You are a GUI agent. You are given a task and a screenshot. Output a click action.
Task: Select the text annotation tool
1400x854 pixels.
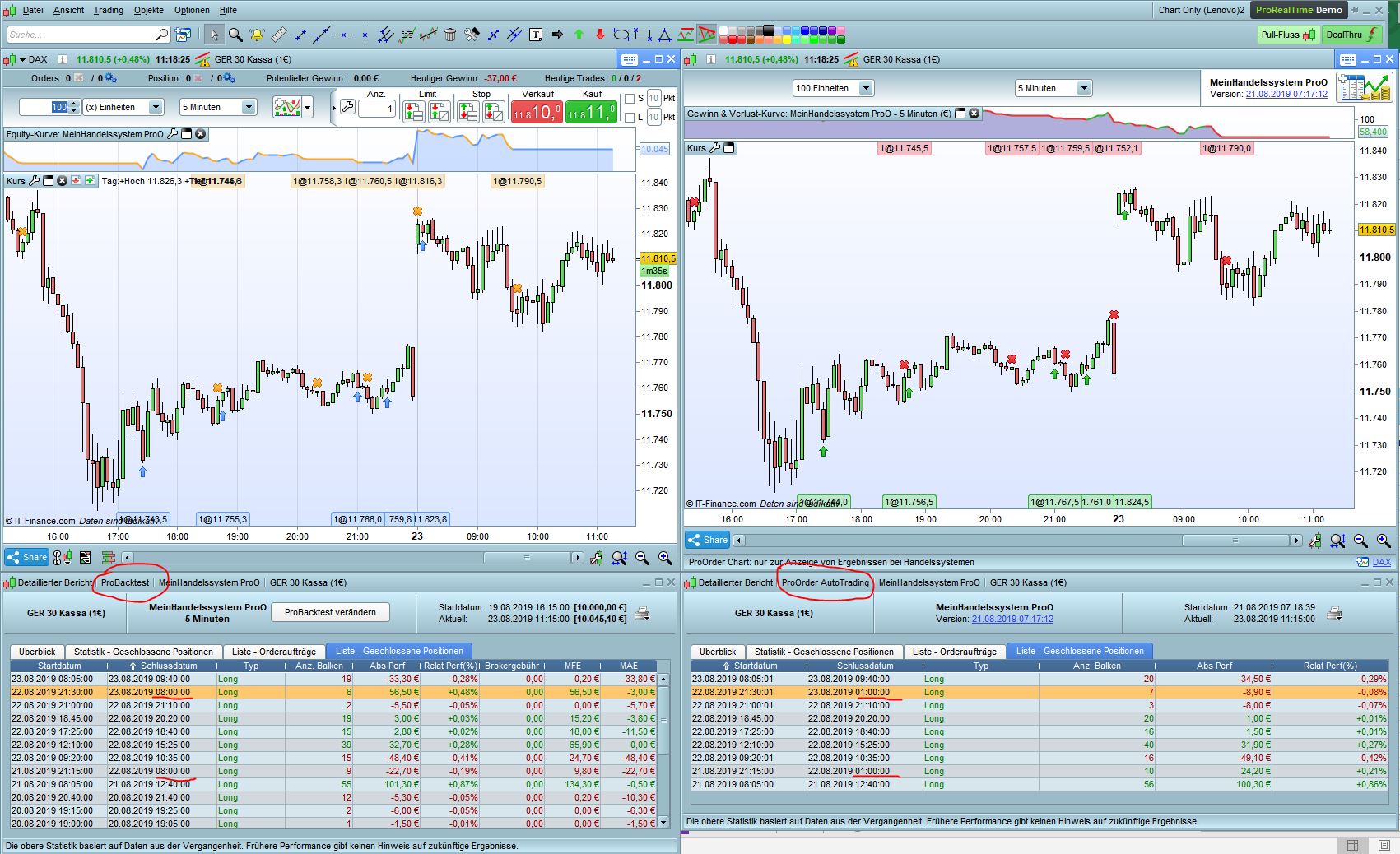(536, 35)
